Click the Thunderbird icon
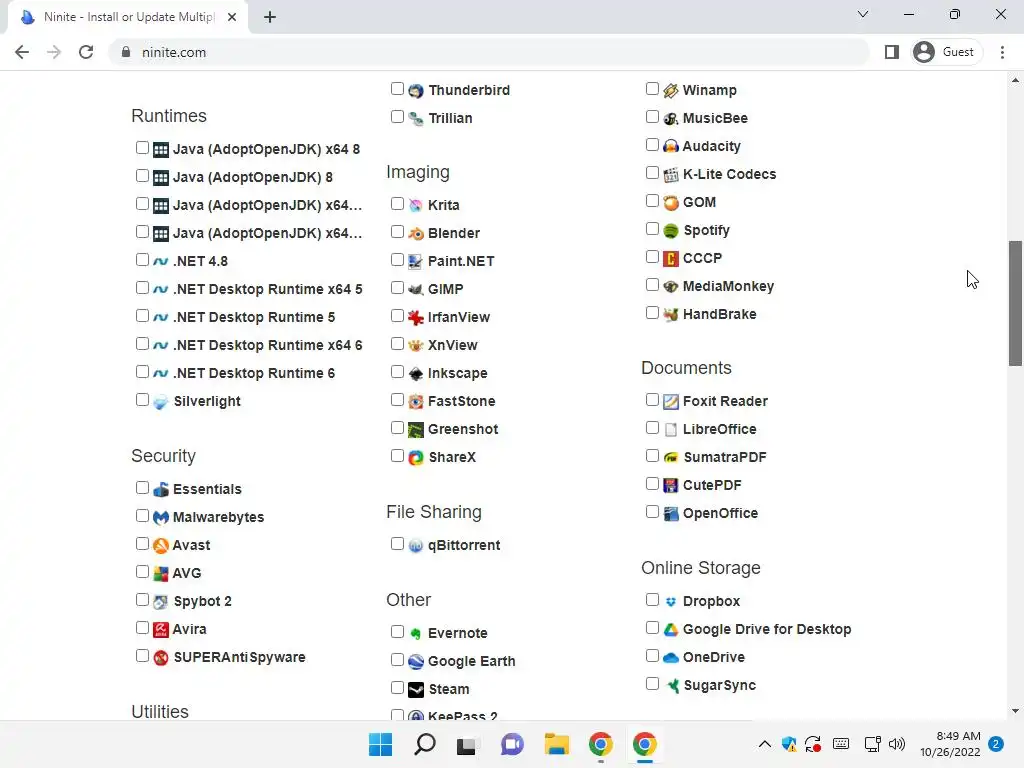Image resolution: width=1024 pixels, height=768 pixels. pyautogui.click(x=416, y=91)
